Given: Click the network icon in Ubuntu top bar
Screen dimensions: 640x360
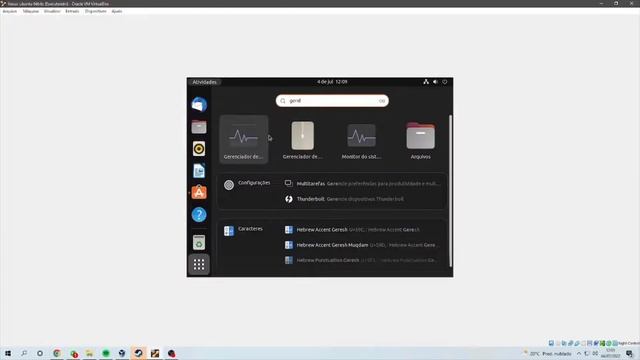Looking at the screenshot, I should point(426,82).
